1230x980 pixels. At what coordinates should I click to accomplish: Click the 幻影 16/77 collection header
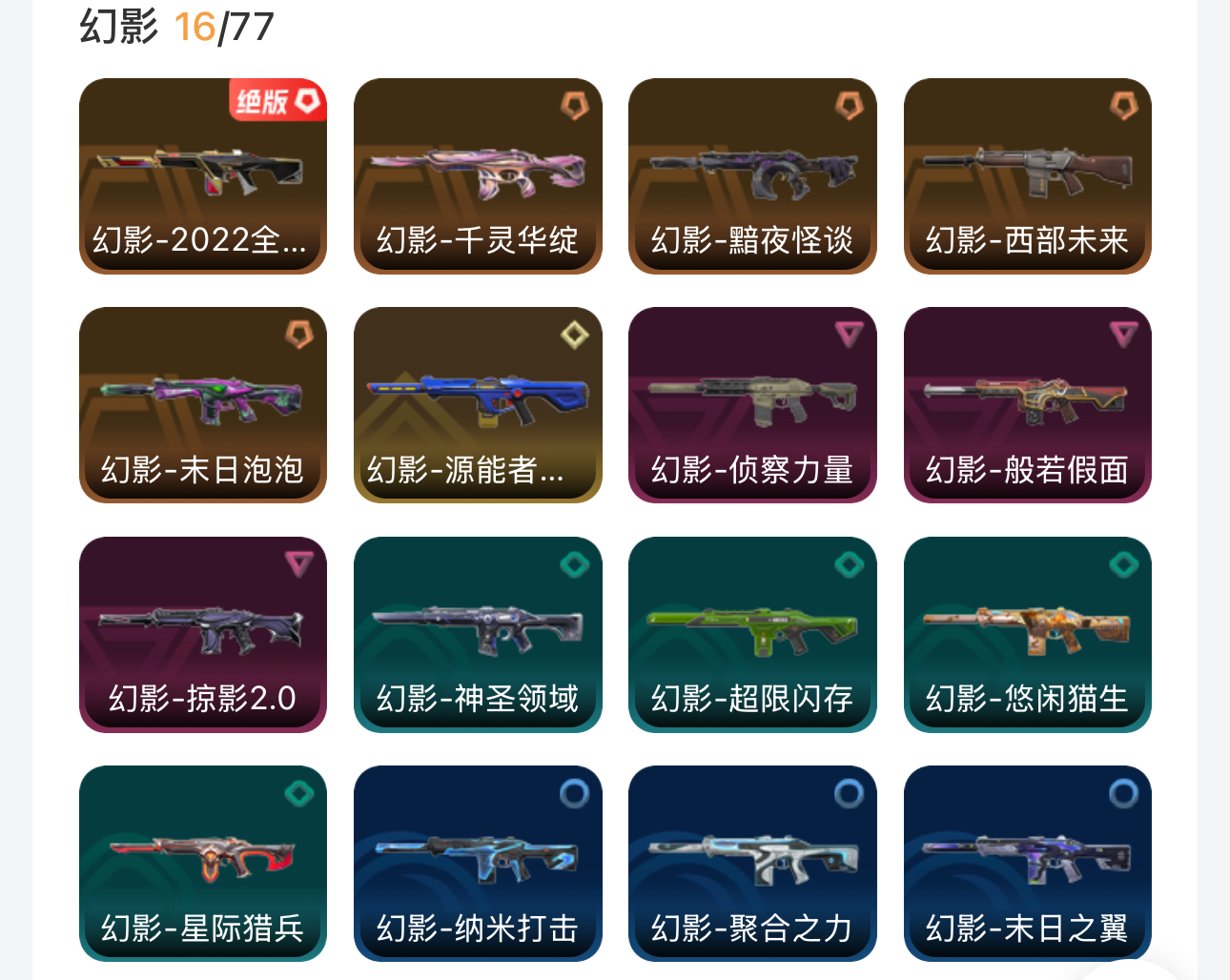pos(177,27)
